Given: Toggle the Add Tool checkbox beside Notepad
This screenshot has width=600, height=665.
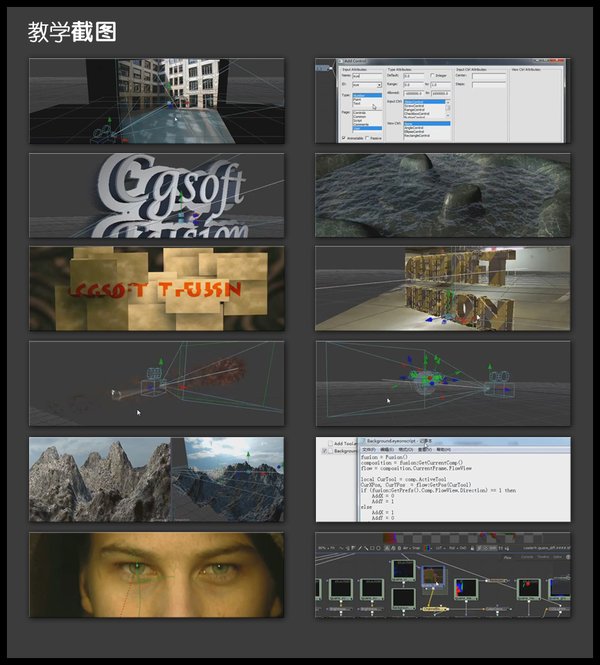Looking at the screenshot, I should 330,444.
